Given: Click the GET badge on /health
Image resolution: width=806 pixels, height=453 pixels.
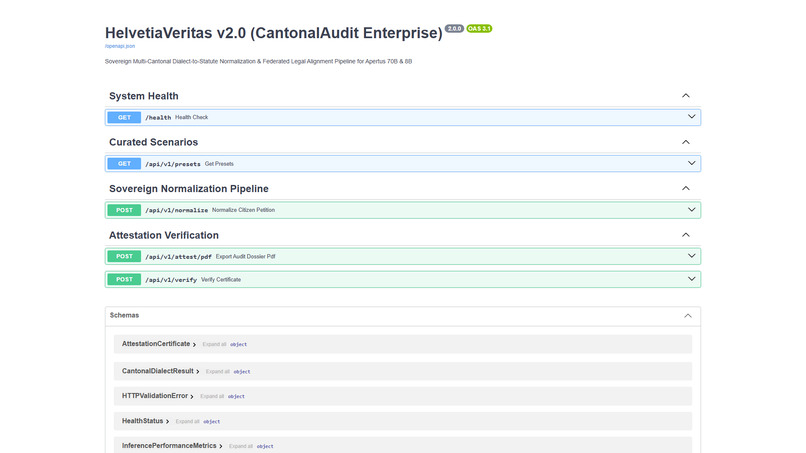Looking at the screenshot, I should 124,117.
